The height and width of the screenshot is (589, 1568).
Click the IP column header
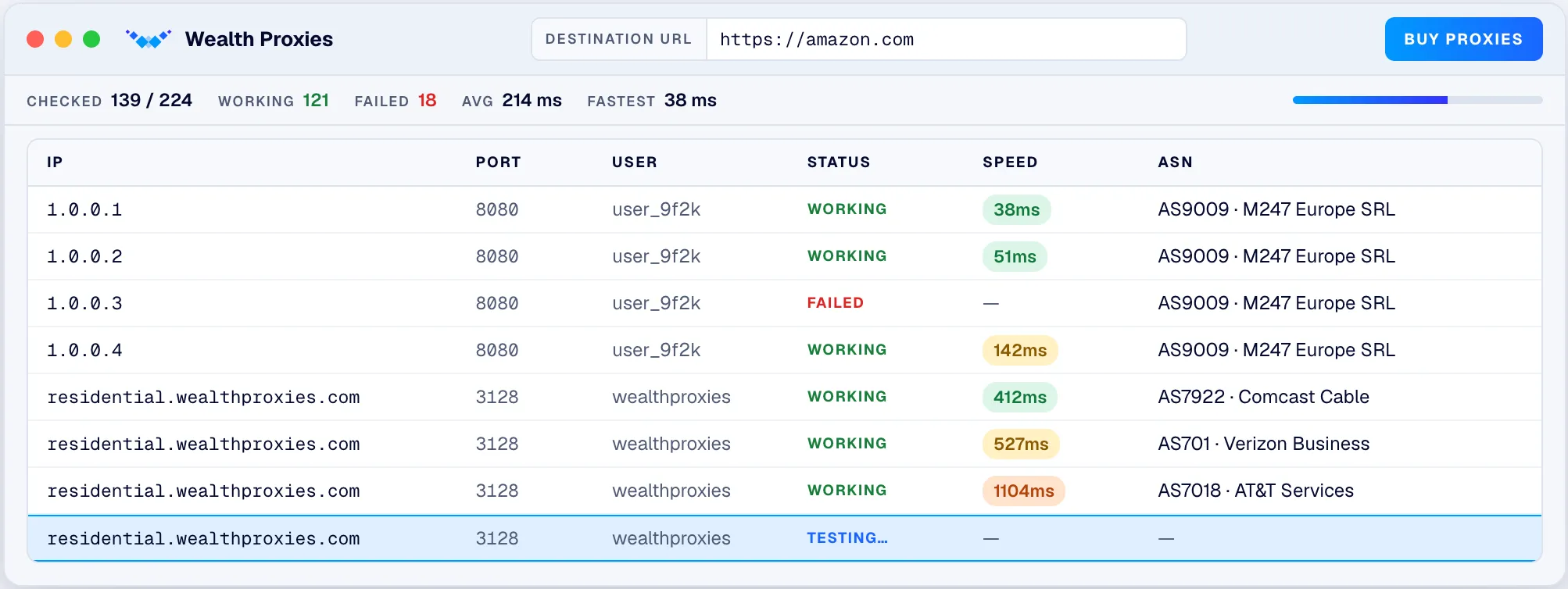[x=55, y=162]
